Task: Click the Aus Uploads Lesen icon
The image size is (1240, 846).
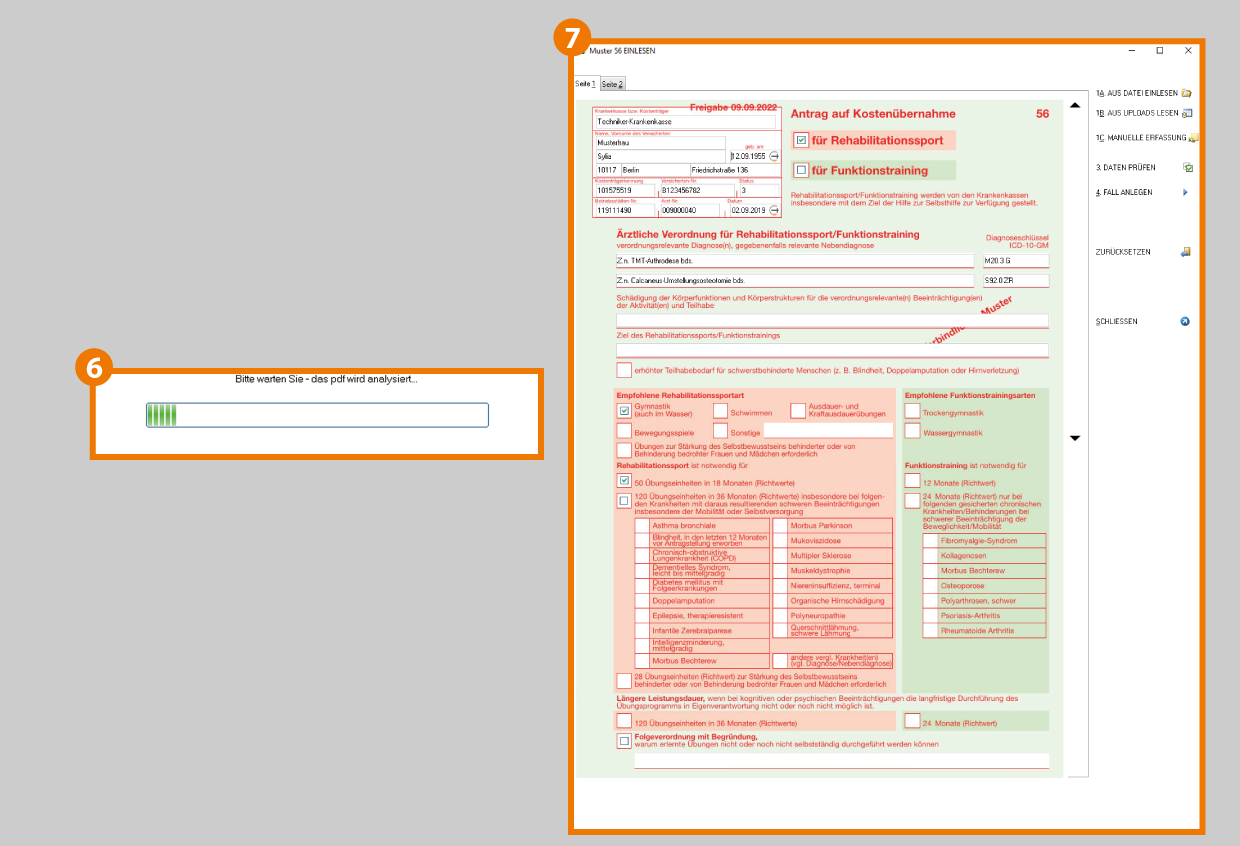Action: [1186, 113]
